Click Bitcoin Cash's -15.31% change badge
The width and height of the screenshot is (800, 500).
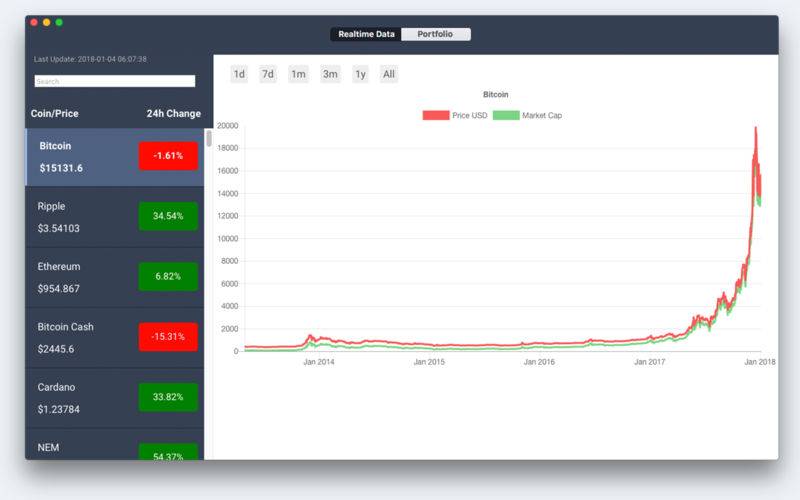pos(168,337)
